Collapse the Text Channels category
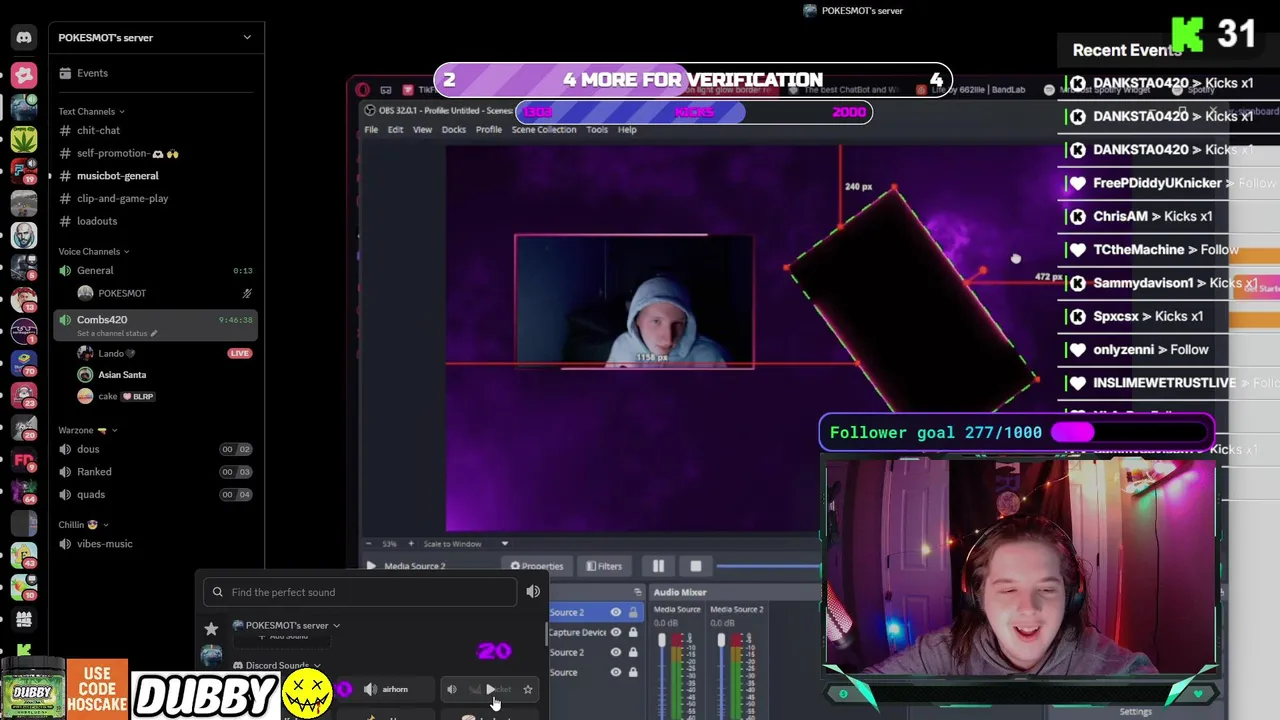 coord(91,112)
